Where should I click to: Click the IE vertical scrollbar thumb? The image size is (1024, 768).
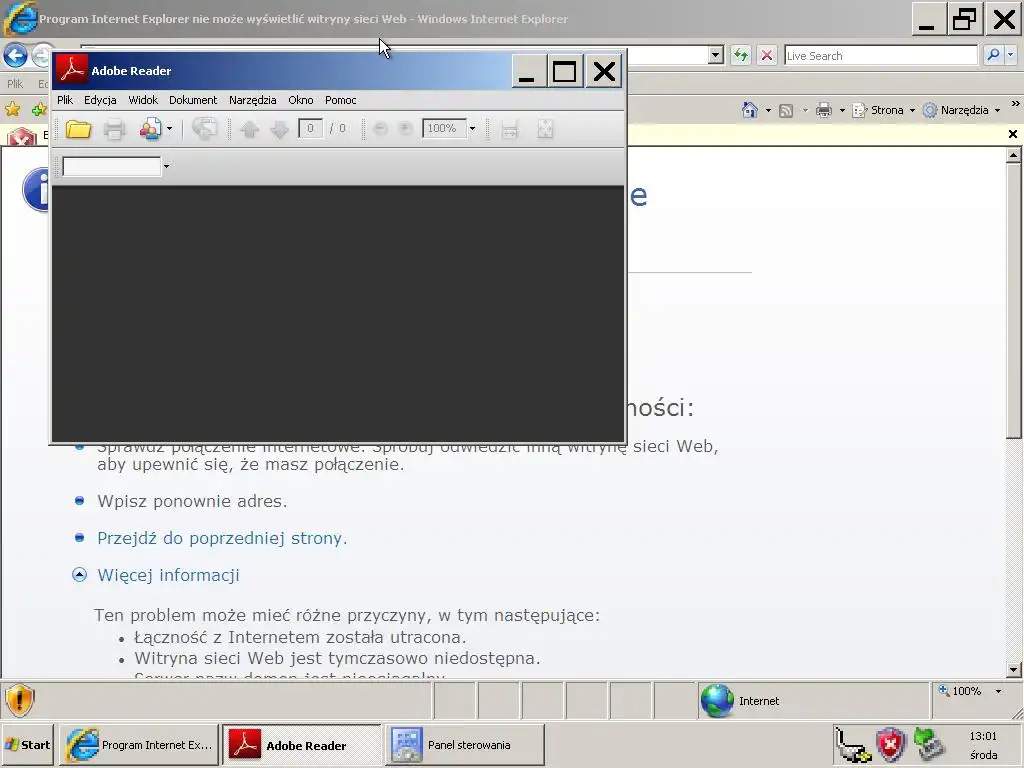click(1014, 300)
